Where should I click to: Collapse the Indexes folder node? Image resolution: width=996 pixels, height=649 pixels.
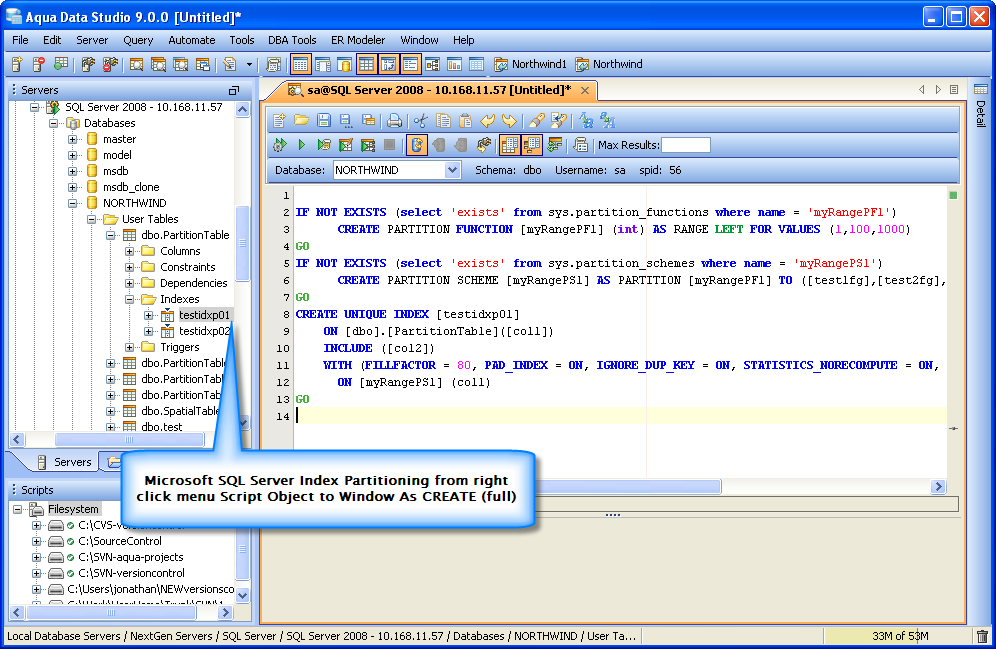(x=130, y=299)
